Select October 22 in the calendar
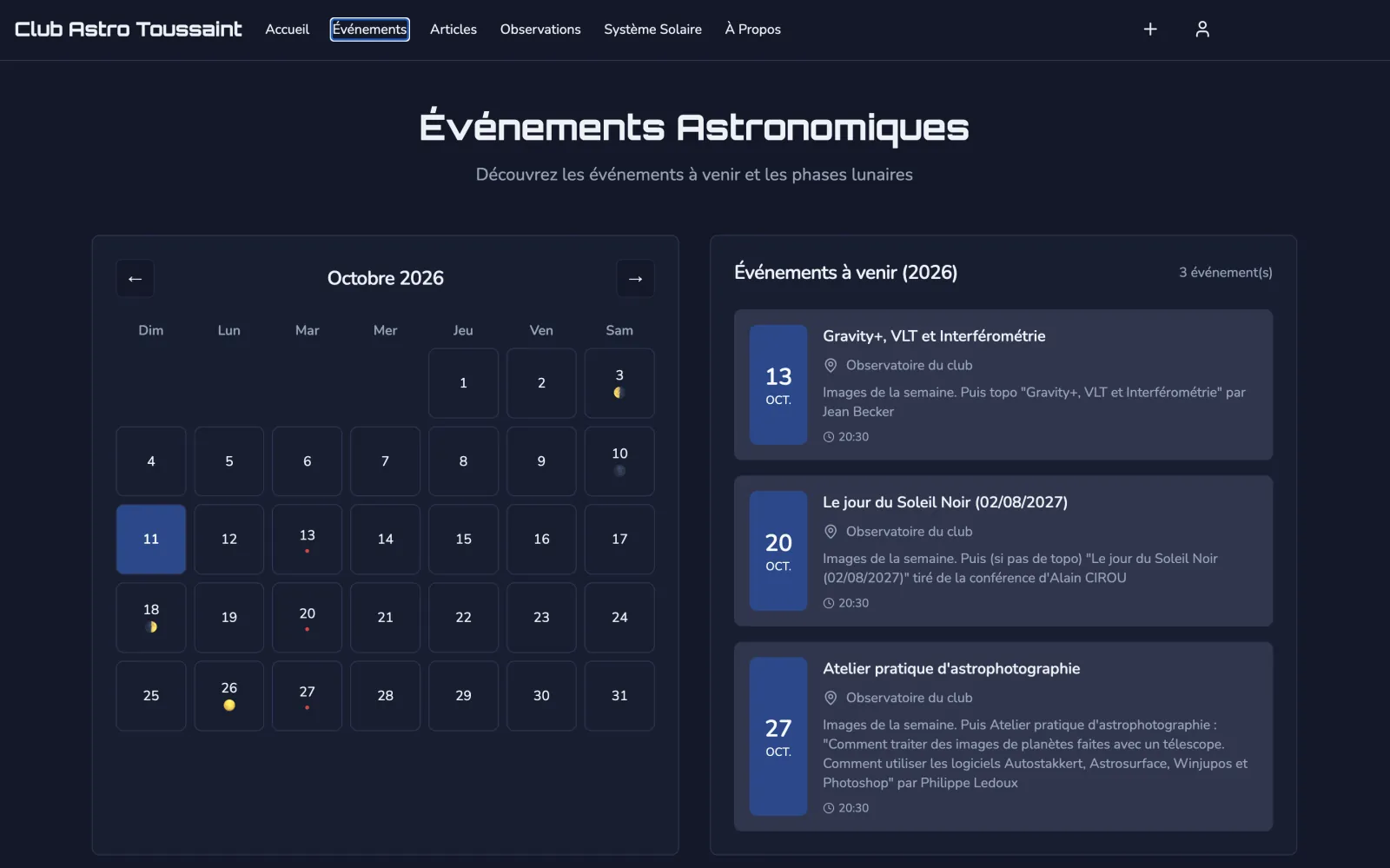 463,618
